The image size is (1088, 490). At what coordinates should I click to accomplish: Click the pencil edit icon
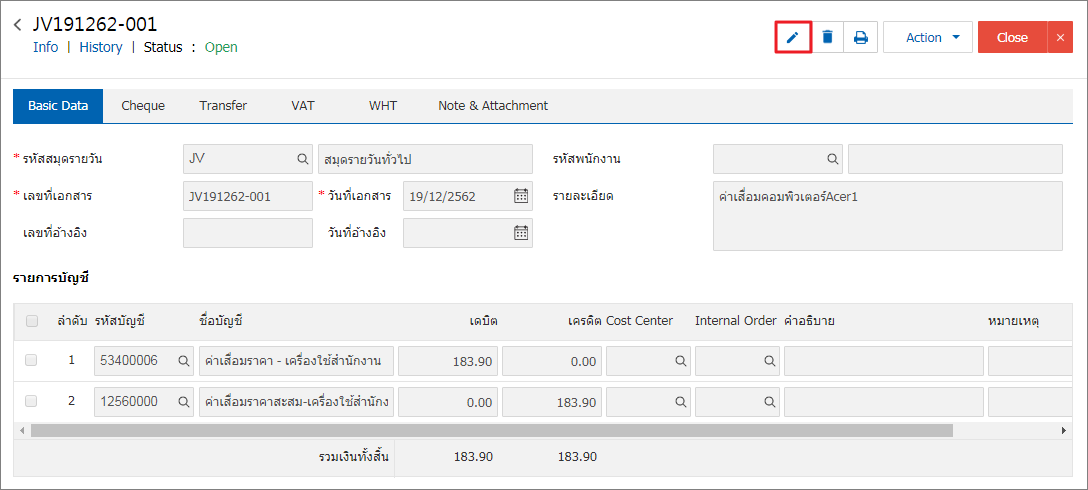[793, 37]
